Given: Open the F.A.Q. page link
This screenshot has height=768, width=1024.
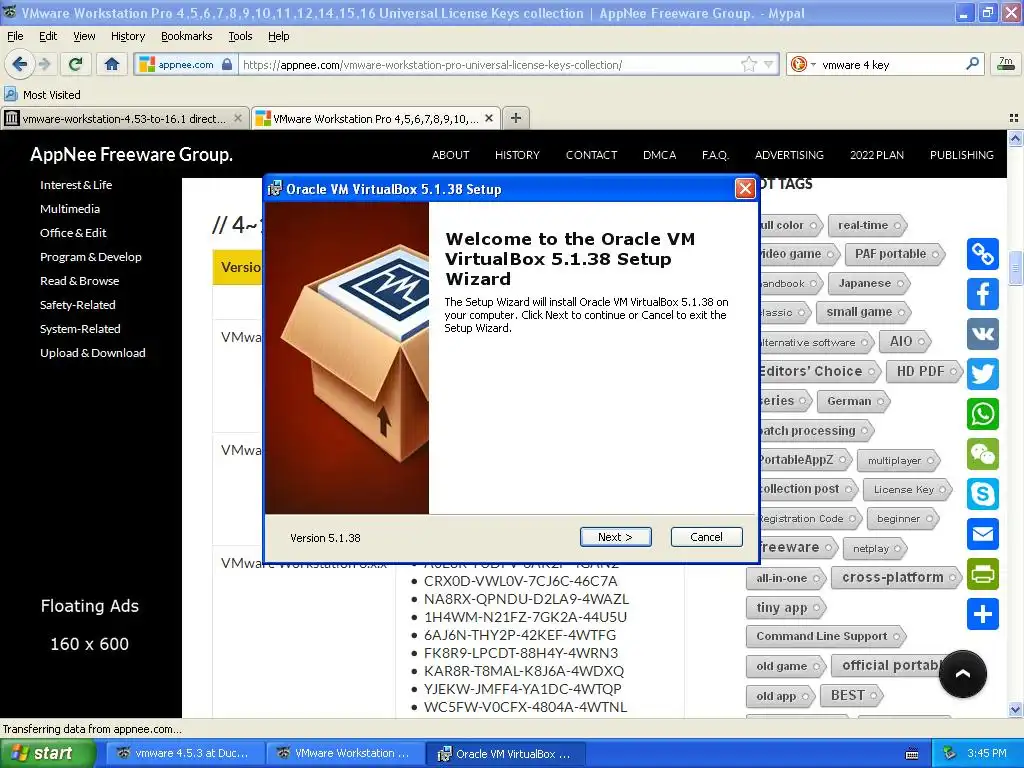Looking at the screenshot, I should pyautogui.click(x=715, y=155).
